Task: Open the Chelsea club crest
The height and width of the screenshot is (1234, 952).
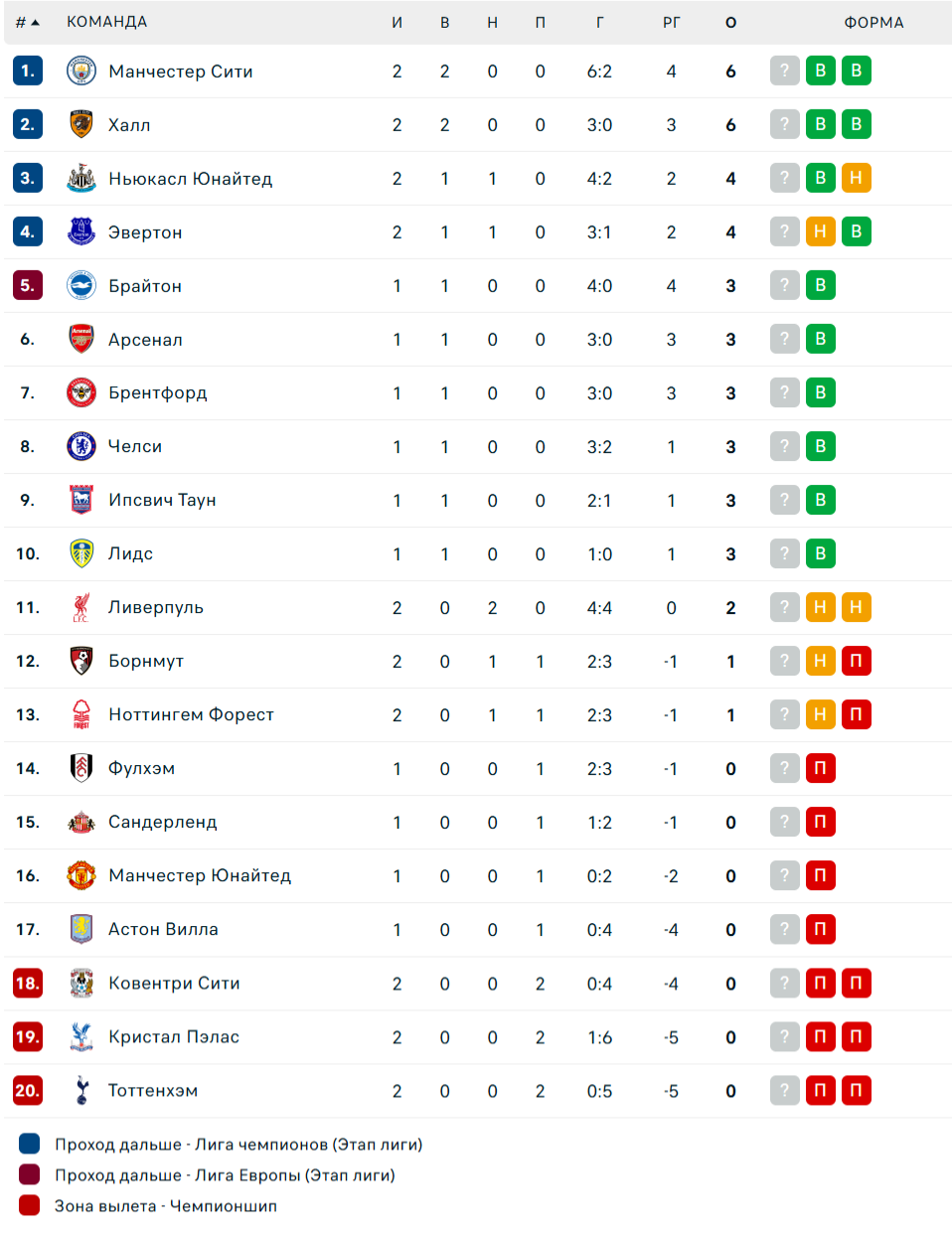Action: tap(80, 446)
